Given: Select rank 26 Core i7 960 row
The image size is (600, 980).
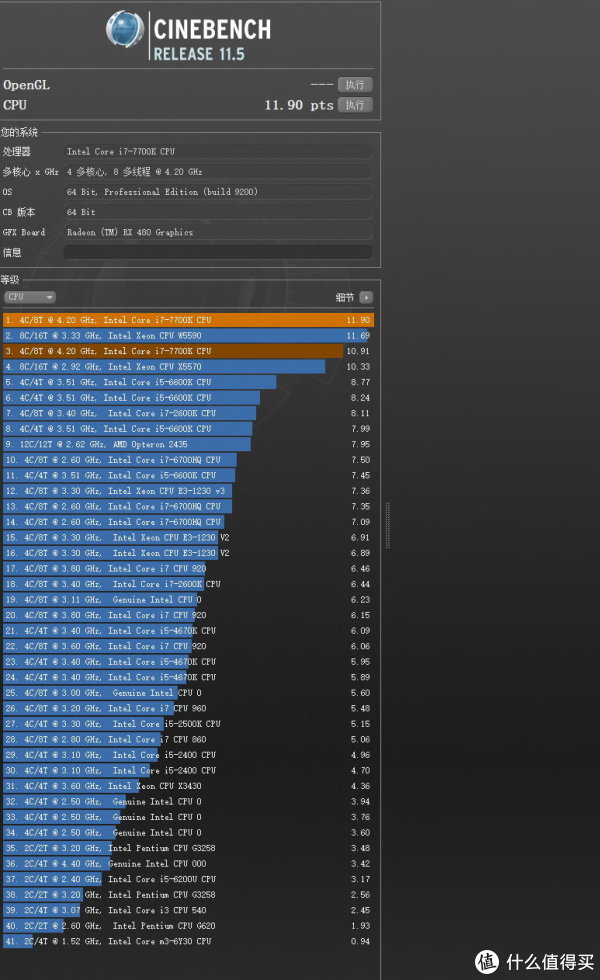Looking at the screenshot, I should click(188, 709).
